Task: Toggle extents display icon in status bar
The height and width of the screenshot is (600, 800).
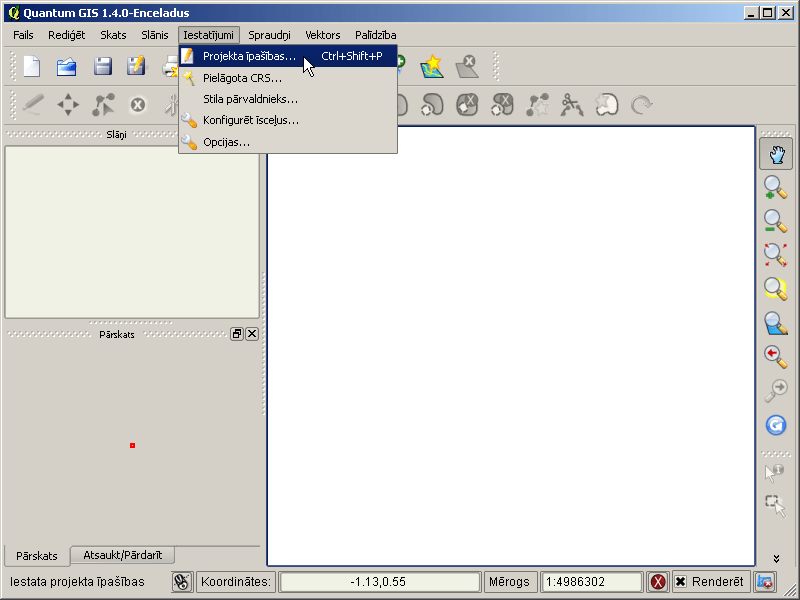Action: click(x=182, y=582)
